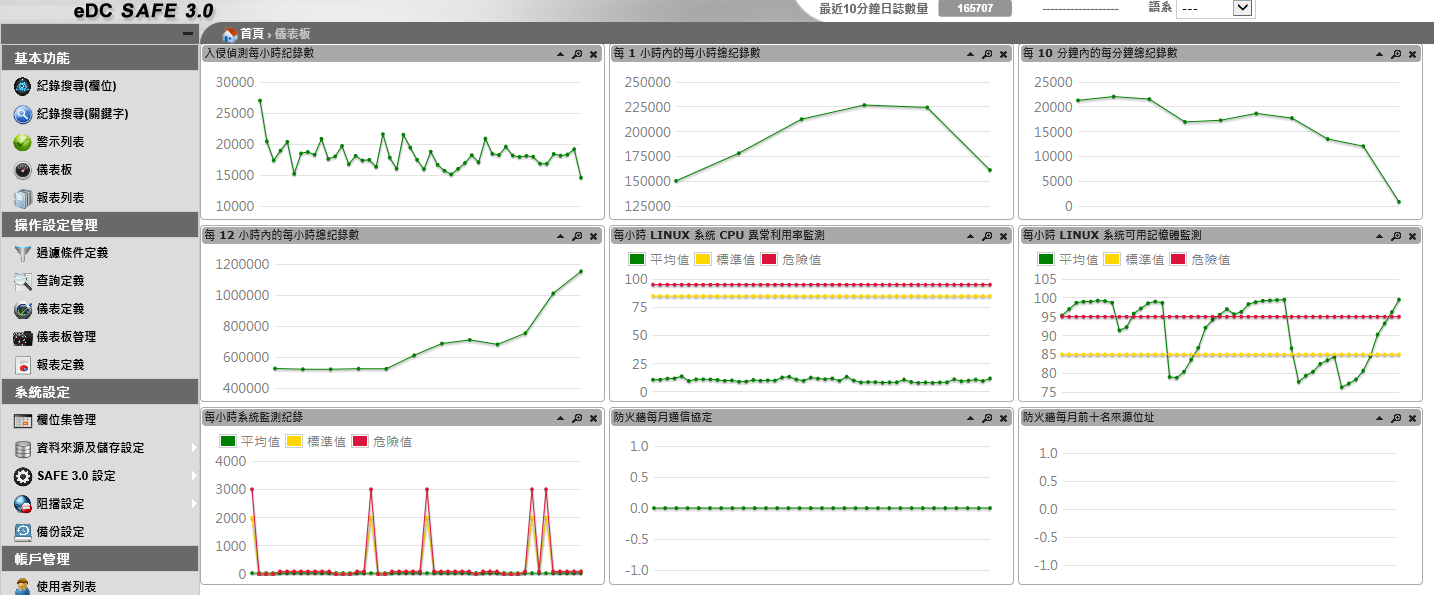Expand the 資料來源及儲存設定 submenu
The image size is (1434, 595).
193,448
